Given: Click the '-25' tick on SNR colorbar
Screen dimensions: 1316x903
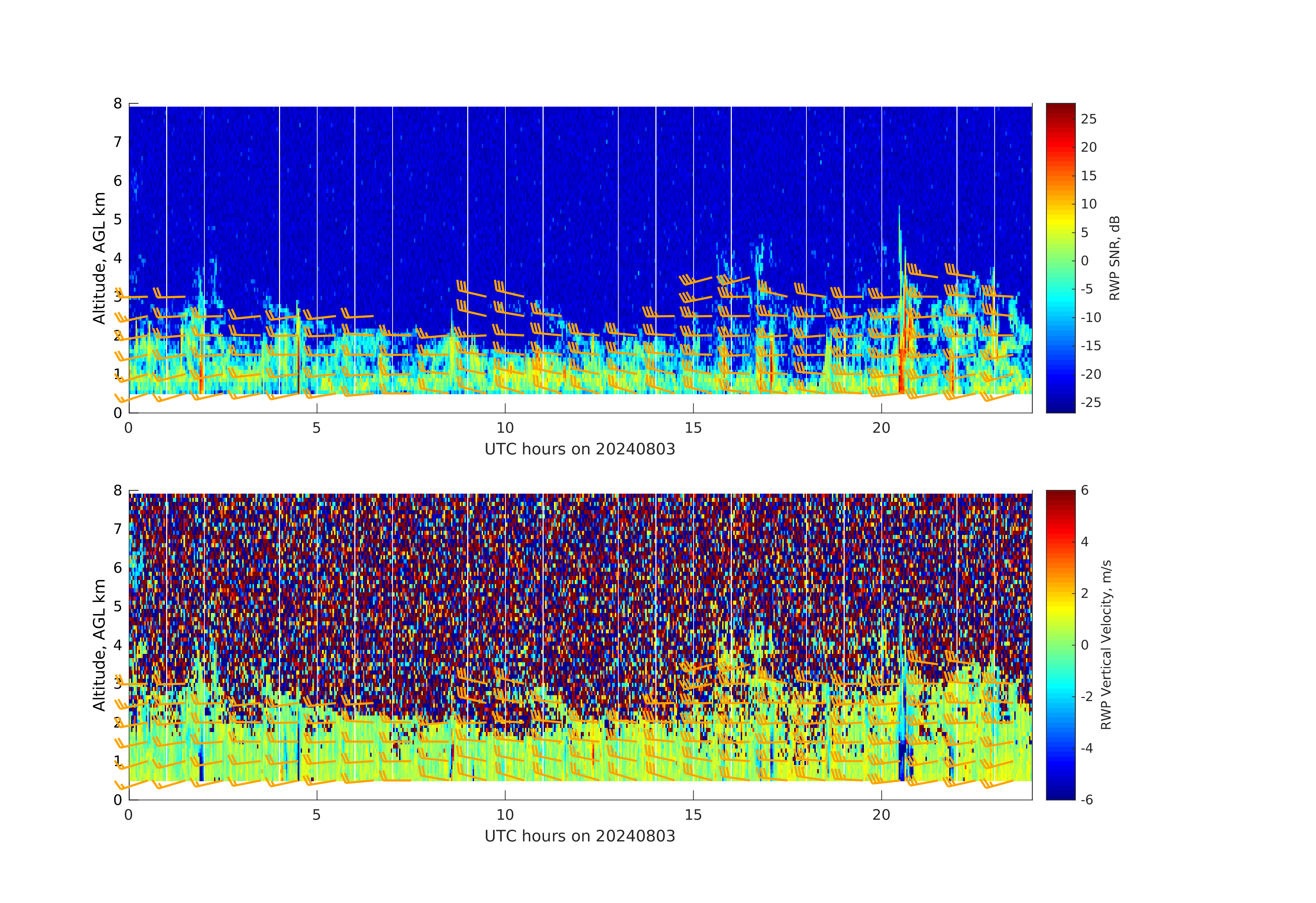Looking at the screenshot, I should pyautogui.click(x=1090, y=402).
